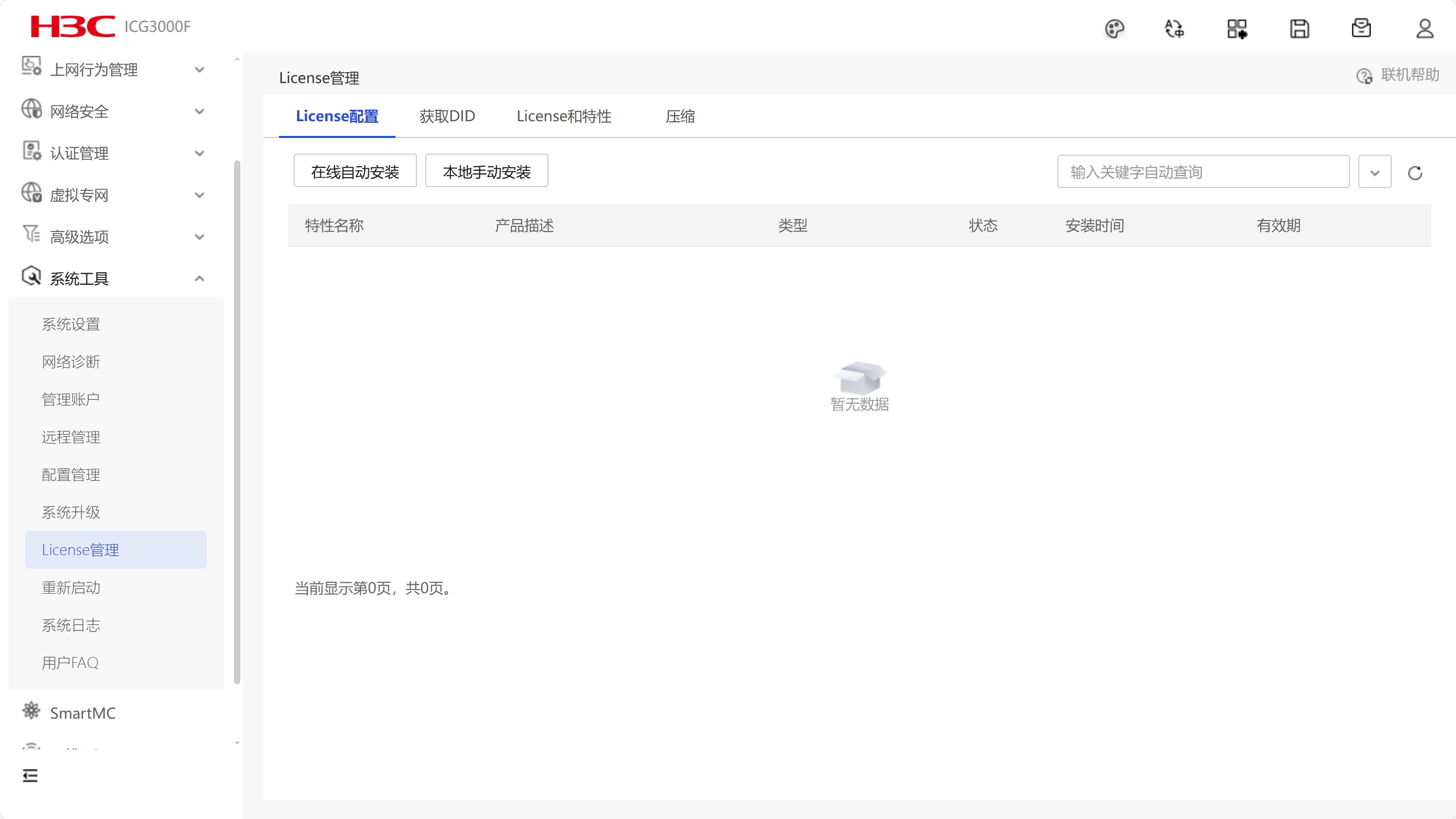
Task: Open the search filter dropdown arrow
Action: pos(1375,172)
